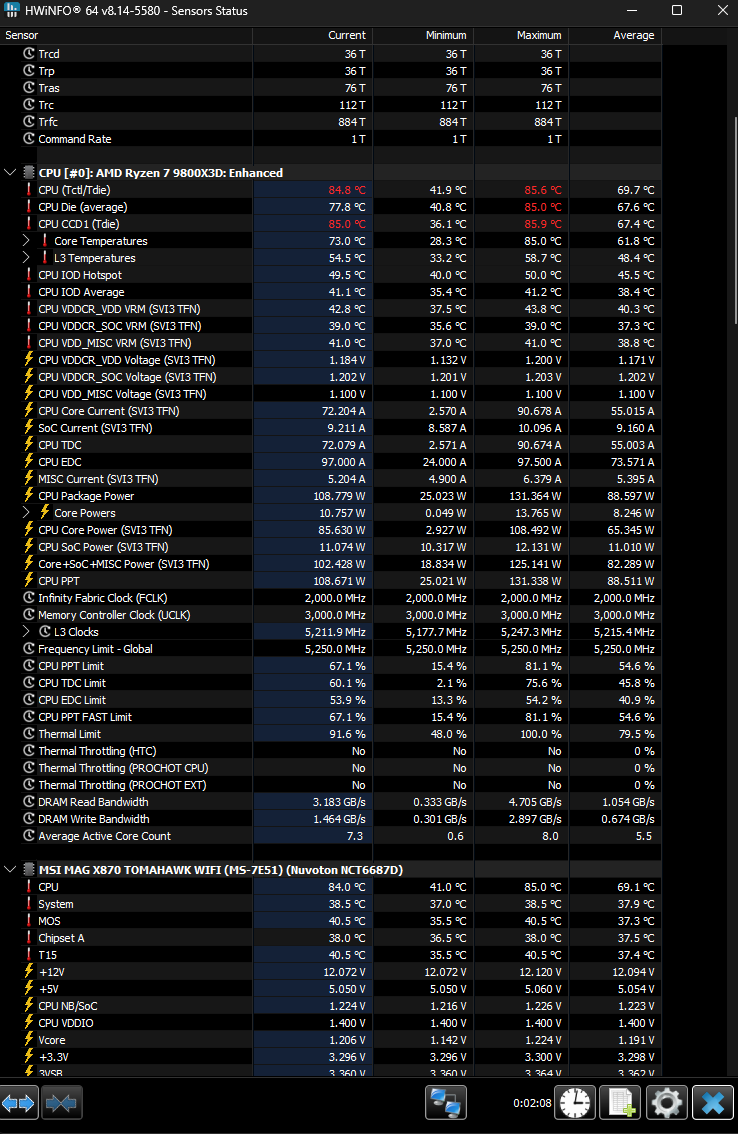
Task: Click the expand/shrink layout arrows button
Action: pyautogui.click(x=18, y=1104)
